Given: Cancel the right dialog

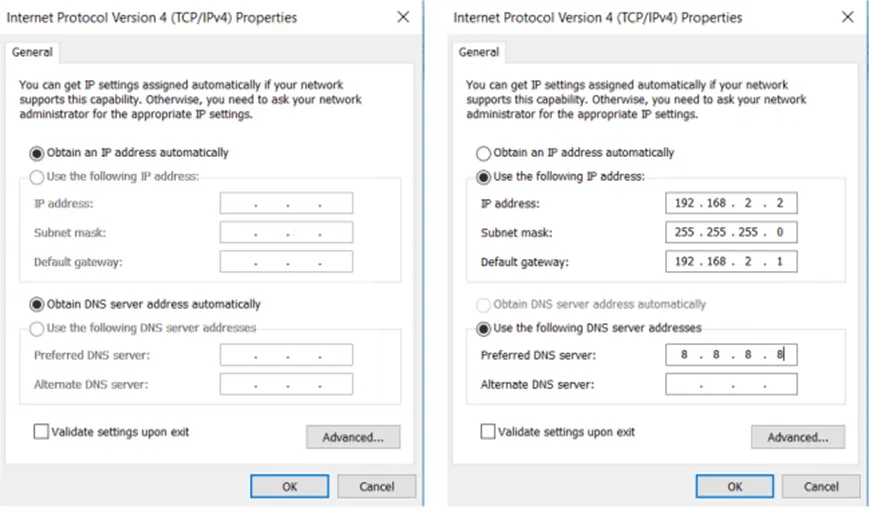Looking at the screenshot, I should [821, 487].
